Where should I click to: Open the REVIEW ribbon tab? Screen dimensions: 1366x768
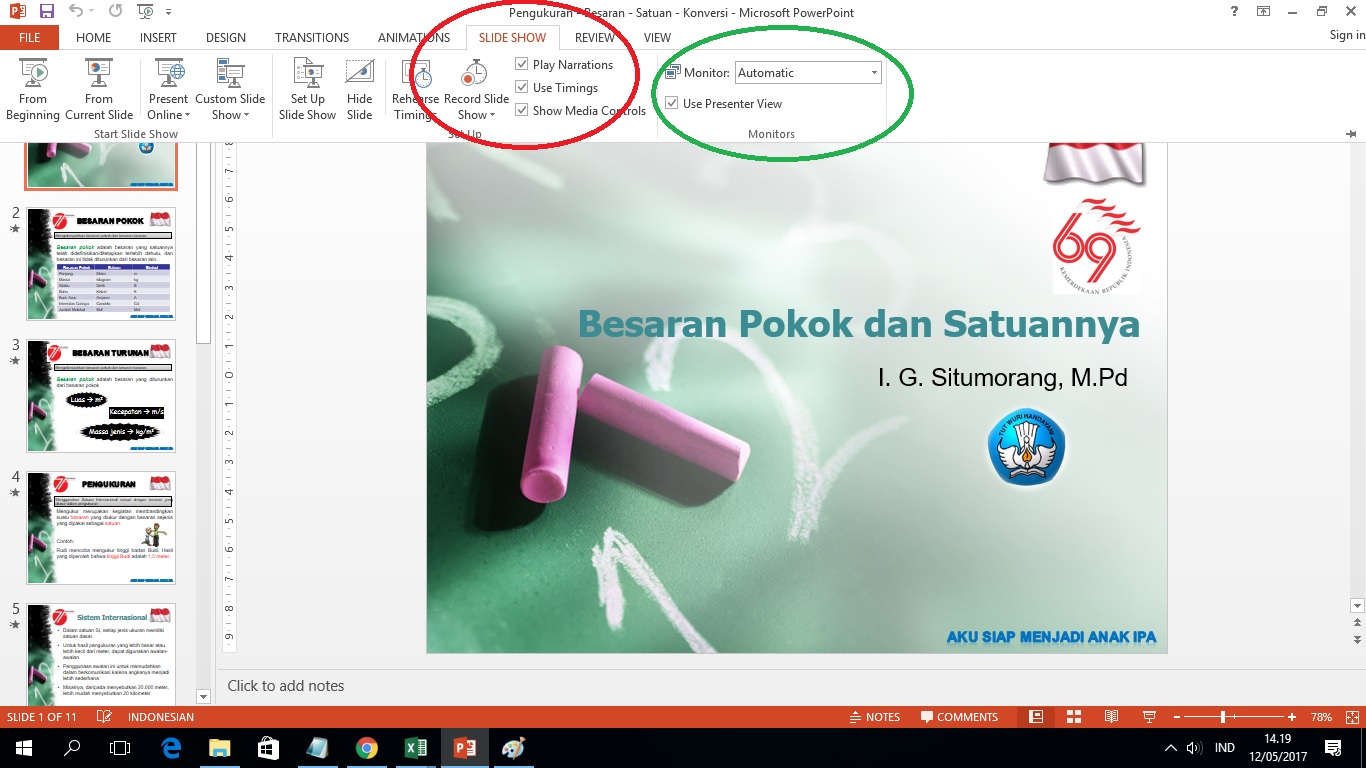pyautogui.click(x=594, y=37)
